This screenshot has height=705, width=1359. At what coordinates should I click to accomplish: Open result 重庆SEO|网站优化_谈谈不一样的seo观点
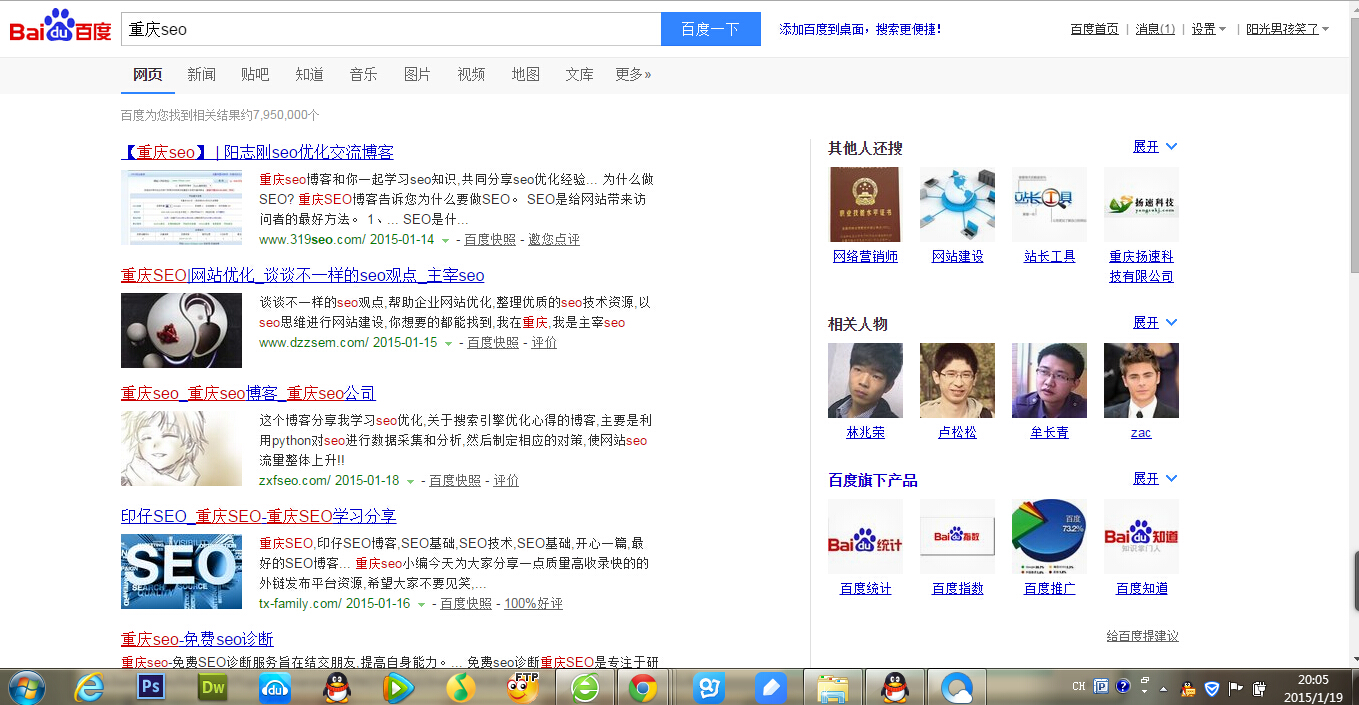point(302,275)
